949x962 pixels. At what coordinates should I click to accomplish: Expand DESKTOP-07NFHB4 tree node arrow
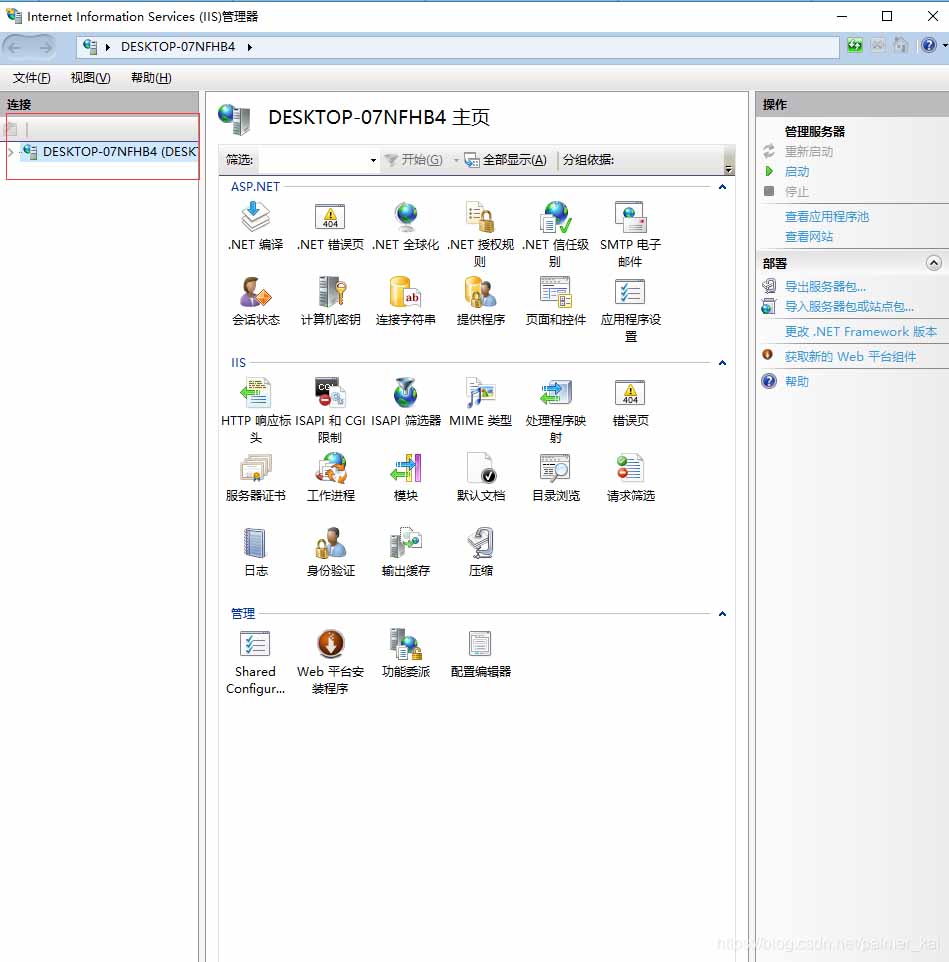[10, 152]
